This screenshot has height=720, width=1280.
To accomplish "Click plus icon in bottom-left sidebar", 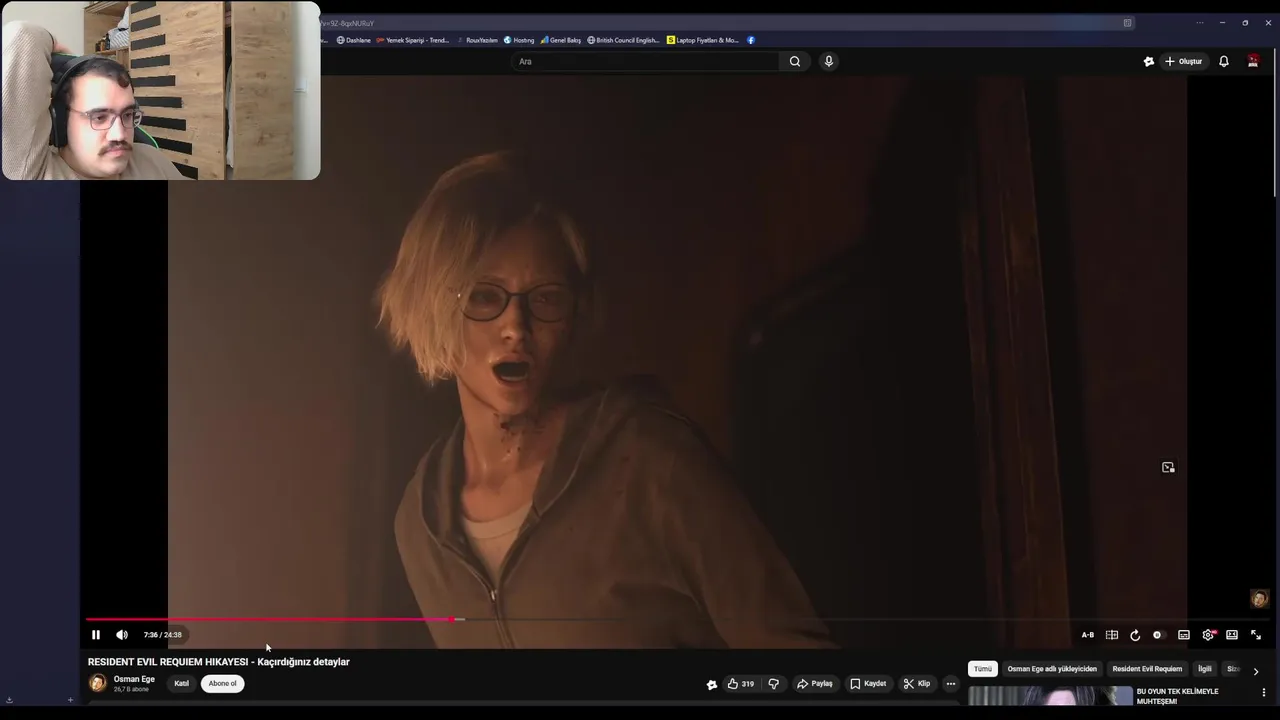I will pyautogui.click(x=70, y=700).
